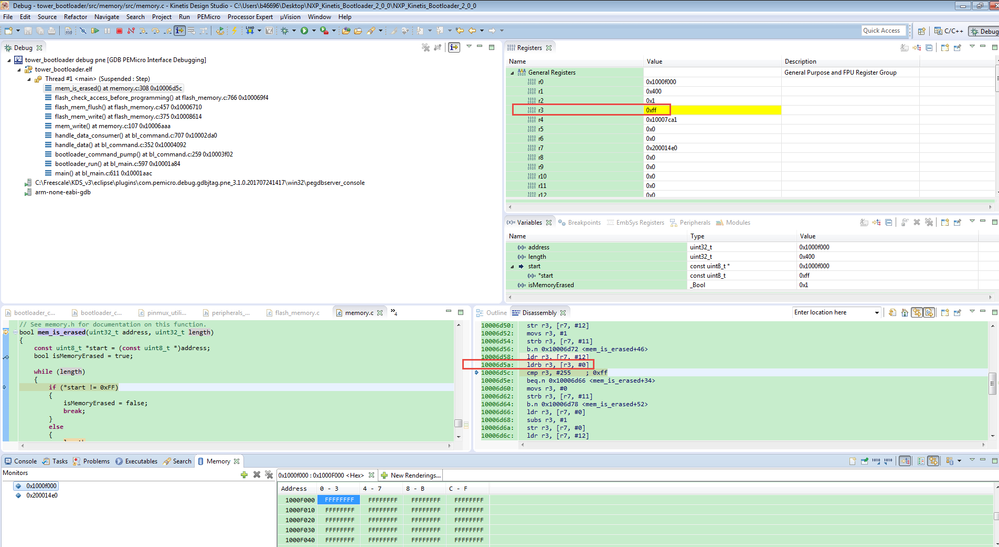
Task: Click Remove All Terminated icon in Debug view
Action: [x=426, y=48]
